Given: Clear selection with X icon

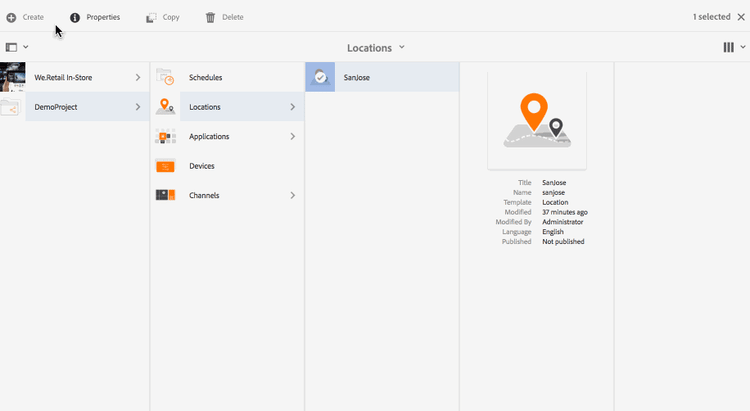Looking at the screenshot, I should point(741,17).
